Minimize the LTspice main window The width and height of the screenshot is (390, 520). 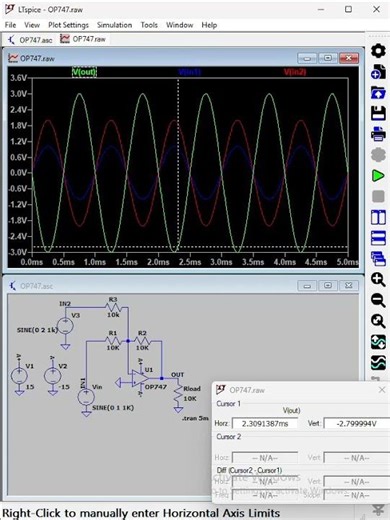pyautogui.click(x=321, y=9)
